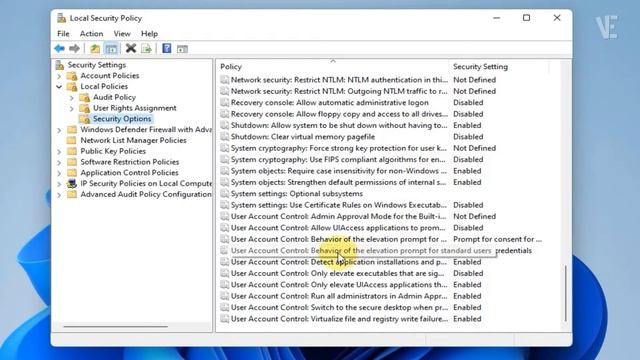Expand the Windows Defender Firewall node
Screen dimensions: 640x360
tap(59, 130)
